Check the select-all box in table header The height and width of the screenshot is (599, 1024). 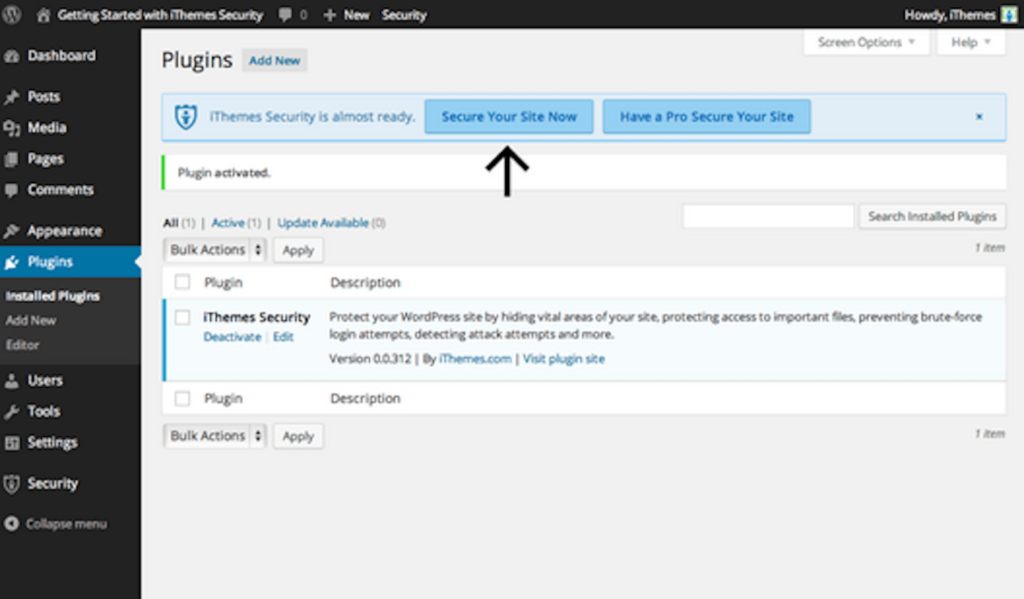182,282
